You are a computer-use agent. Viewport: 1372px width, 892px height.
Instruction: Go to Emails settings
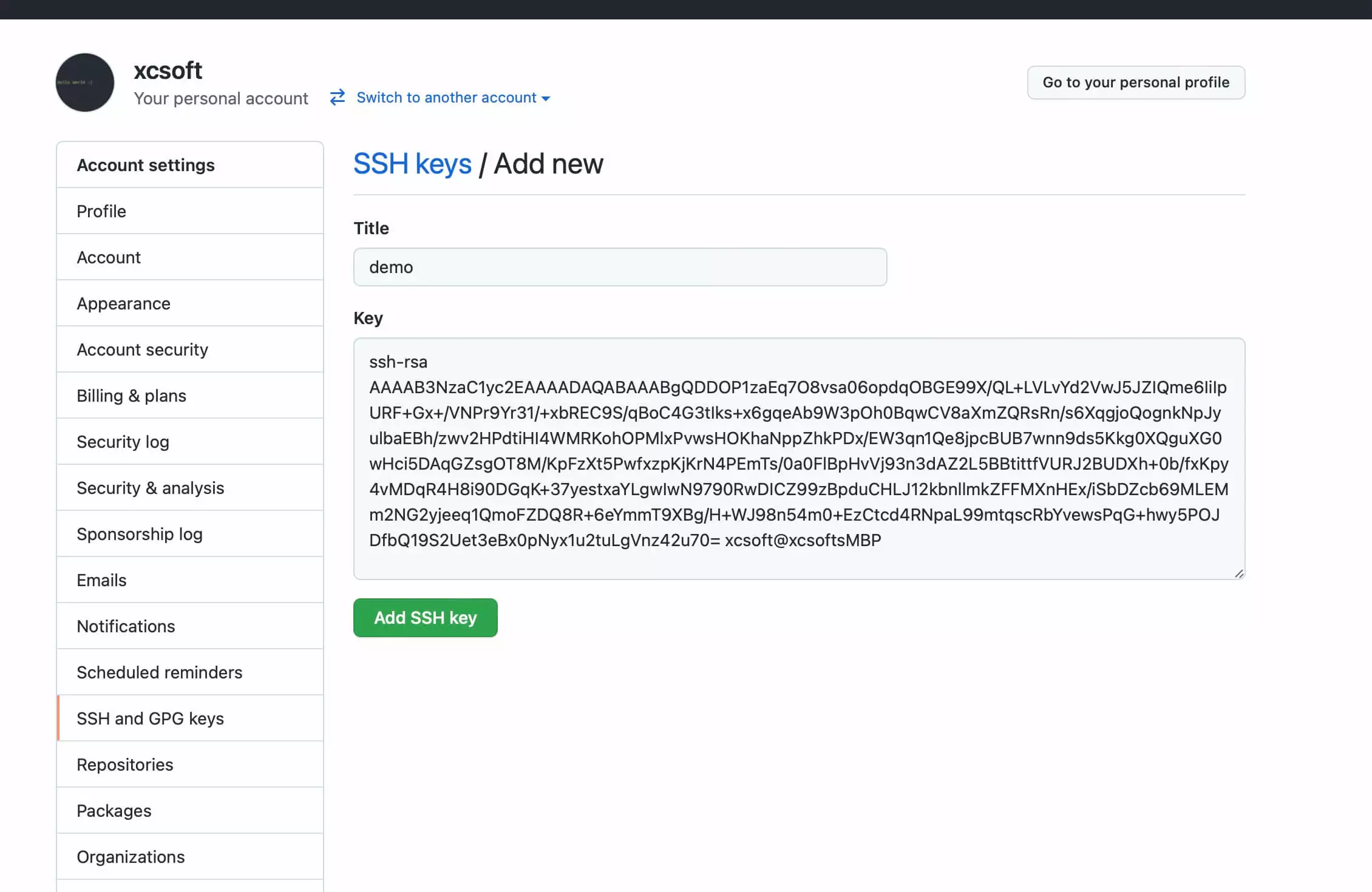101,580
